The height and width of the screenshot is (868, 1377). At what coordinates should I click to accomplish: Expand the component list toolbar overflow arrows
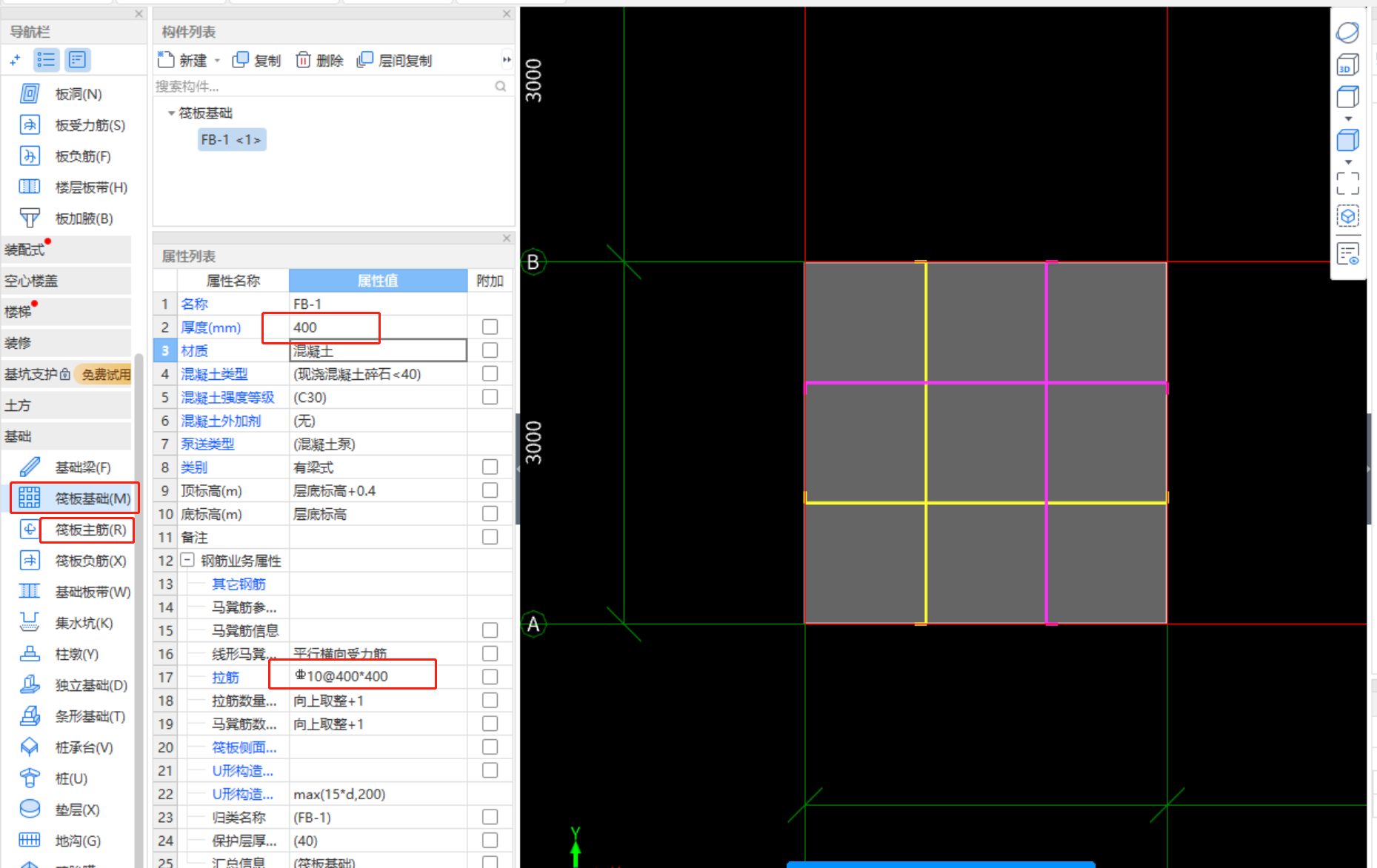coord(507,60)
